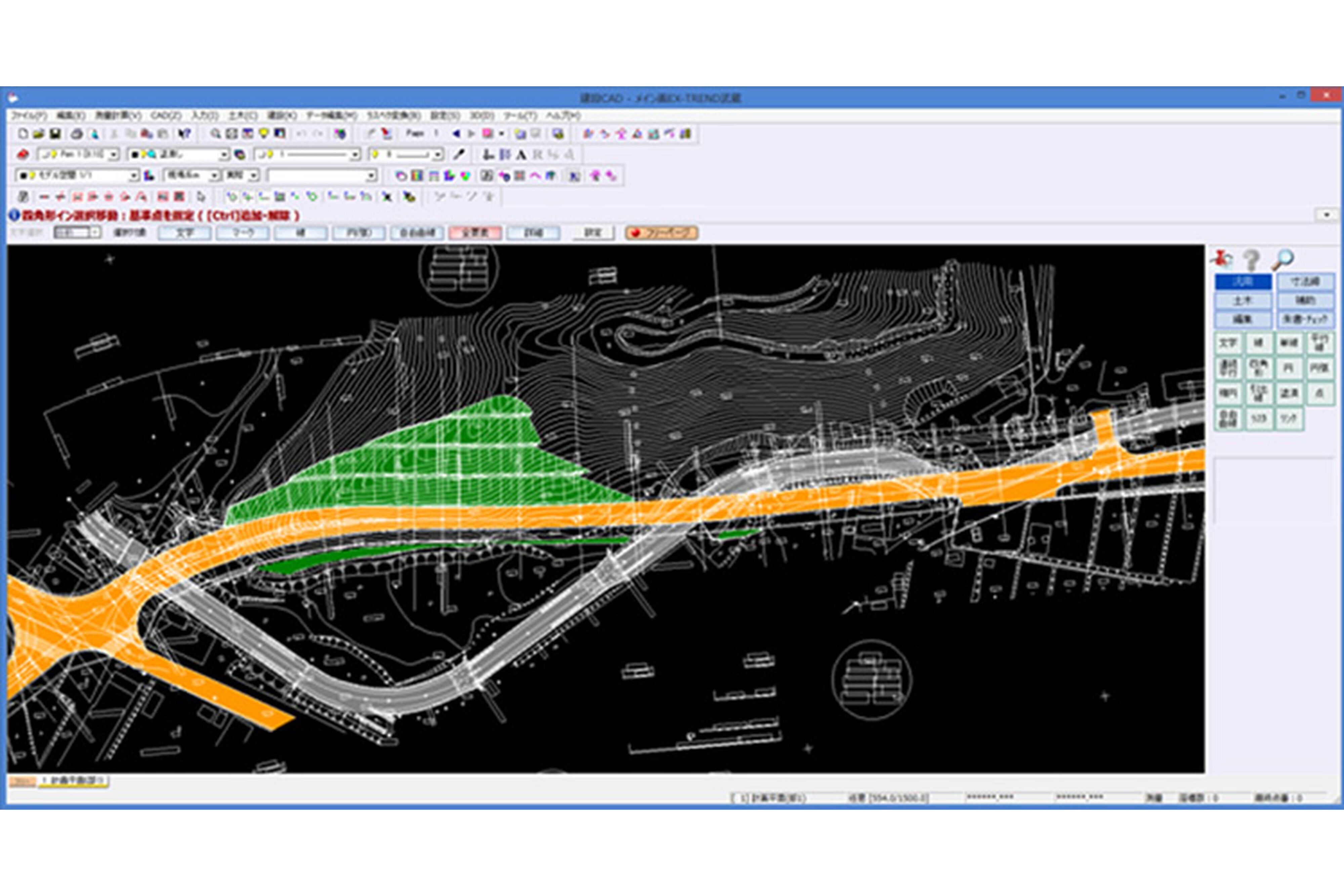Click the black eyedropper pen icon

tap(459, 154)
